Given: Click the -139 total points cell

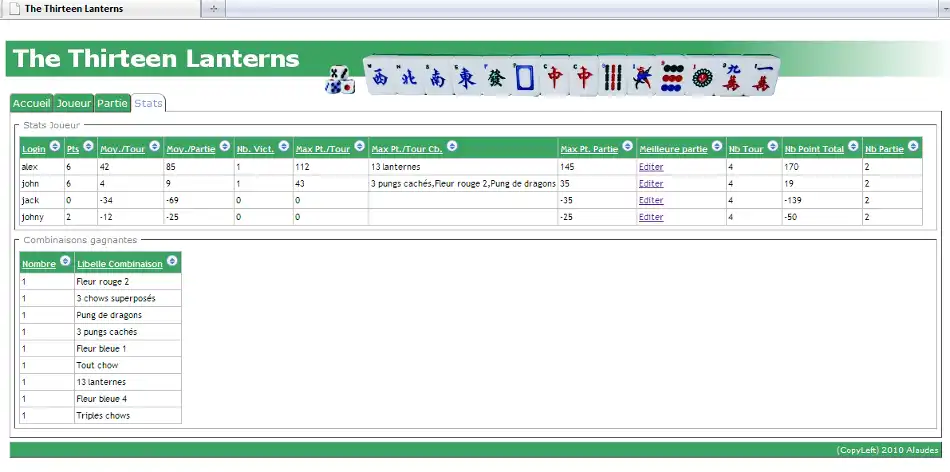Looking at the screenshot, I should click(822, 200).
